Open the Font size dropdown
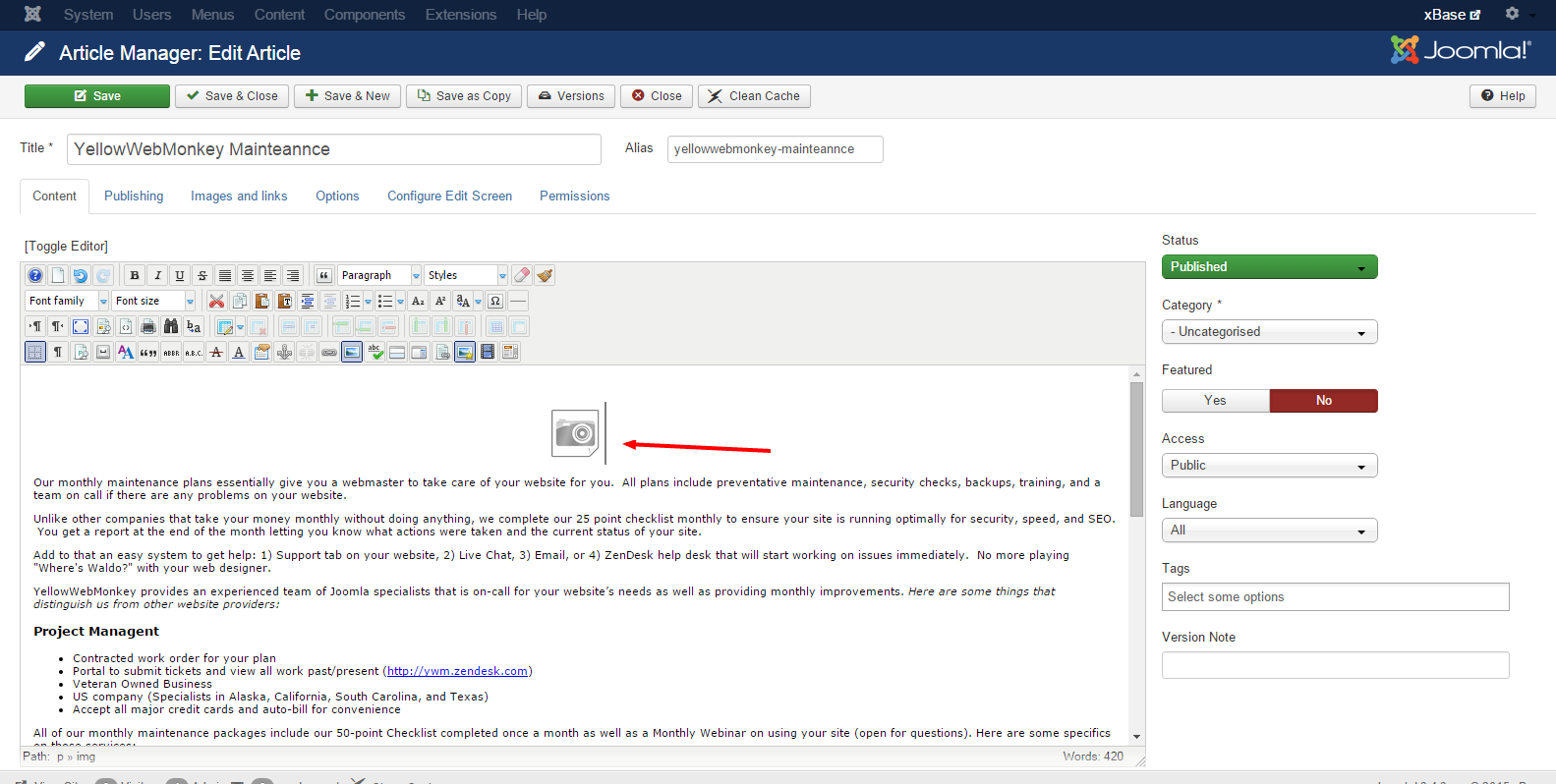The image size is (1556, 784). (x=153, y=302)
